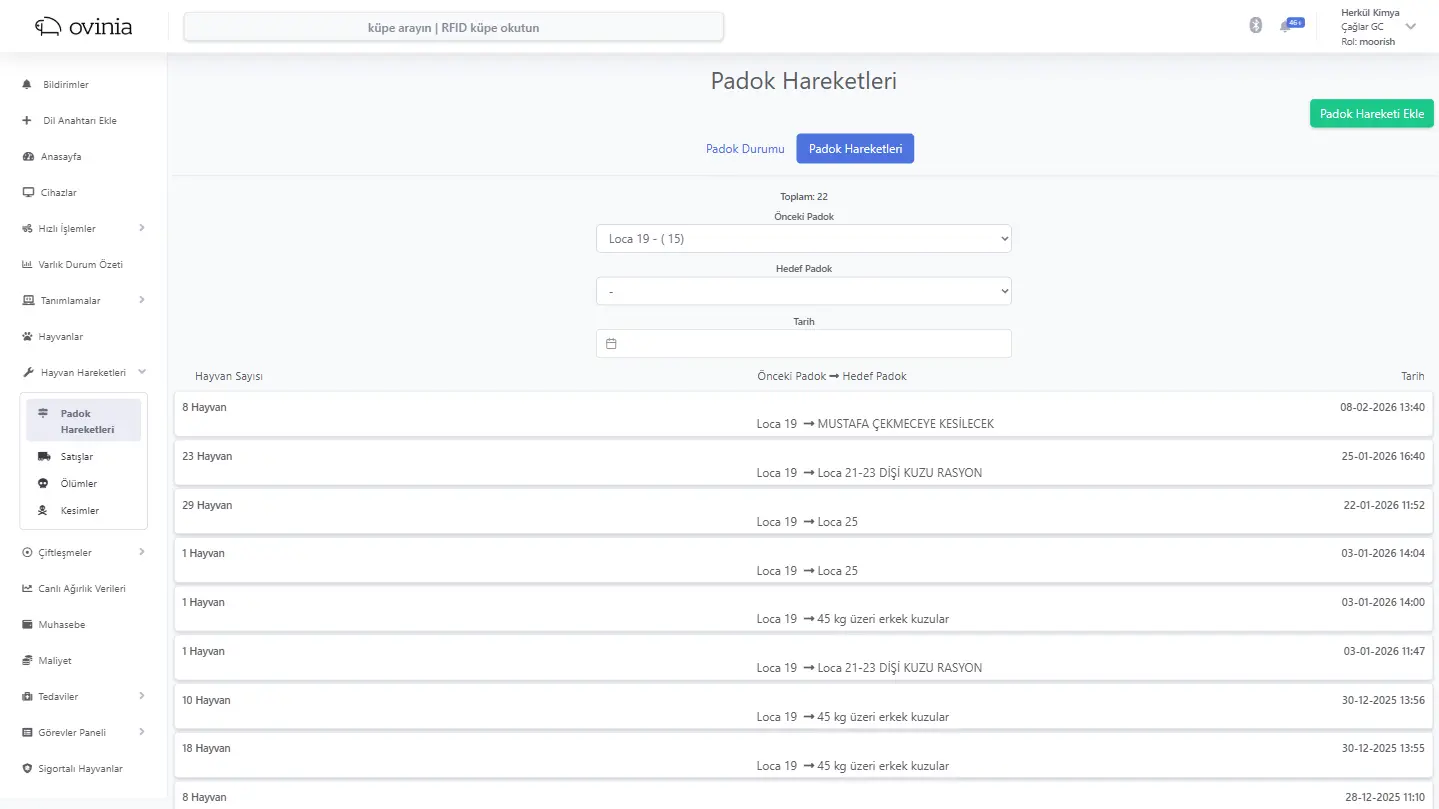Focus the küpe arayın search field
Screen dimensions: 1439x809
pyautogui.click(x=453, y=28)
